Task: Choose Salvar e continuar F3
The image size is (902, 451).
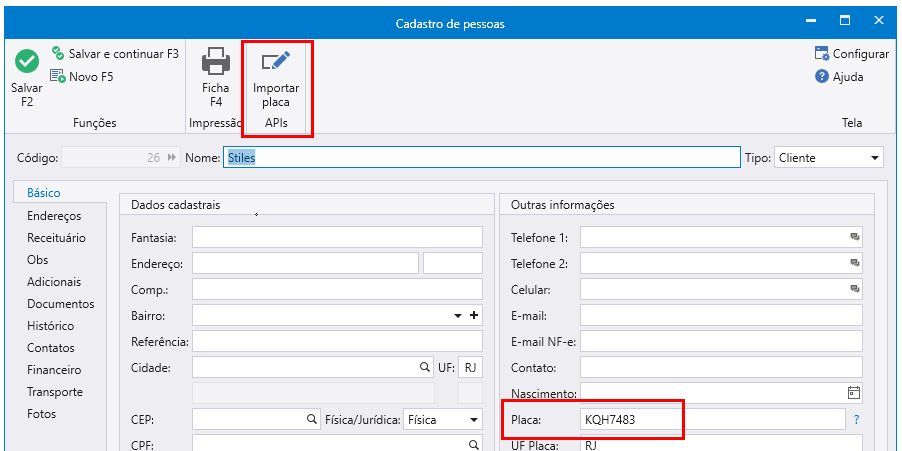Action: [x=115, y=54]
